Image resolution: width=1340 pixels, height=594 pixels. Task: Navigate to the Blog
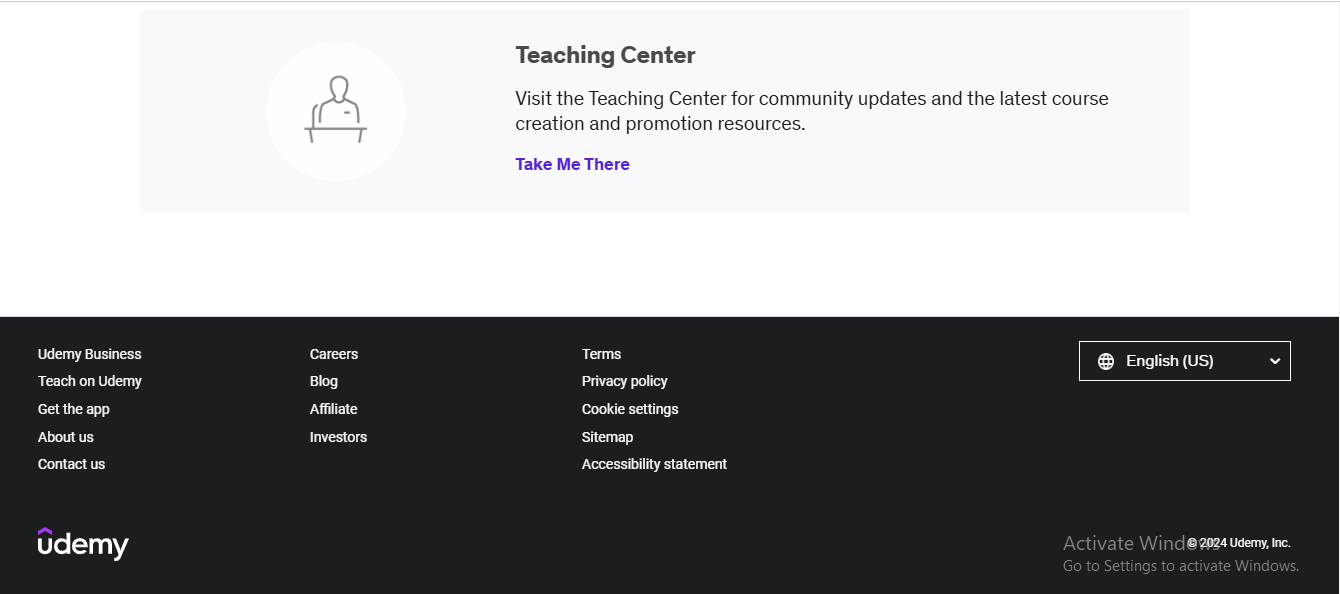point(324,381)
